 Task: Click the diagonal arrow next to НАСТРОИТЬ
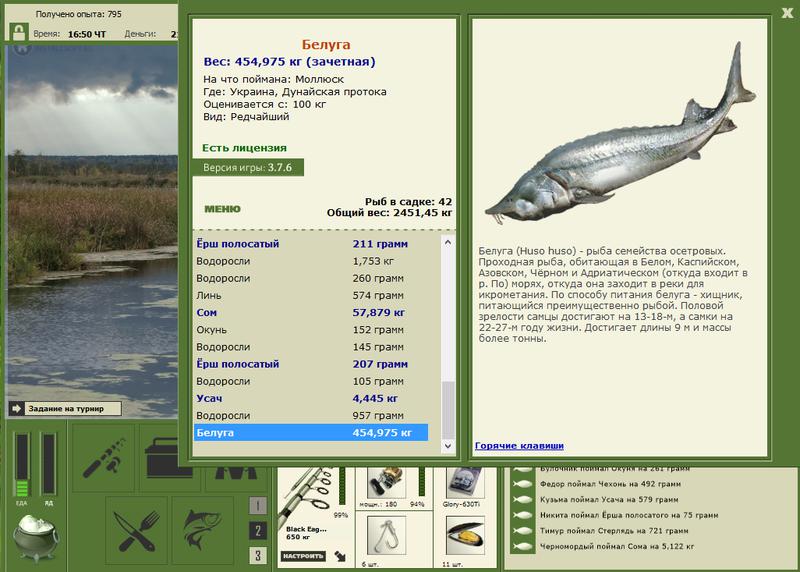coord(340,556)
